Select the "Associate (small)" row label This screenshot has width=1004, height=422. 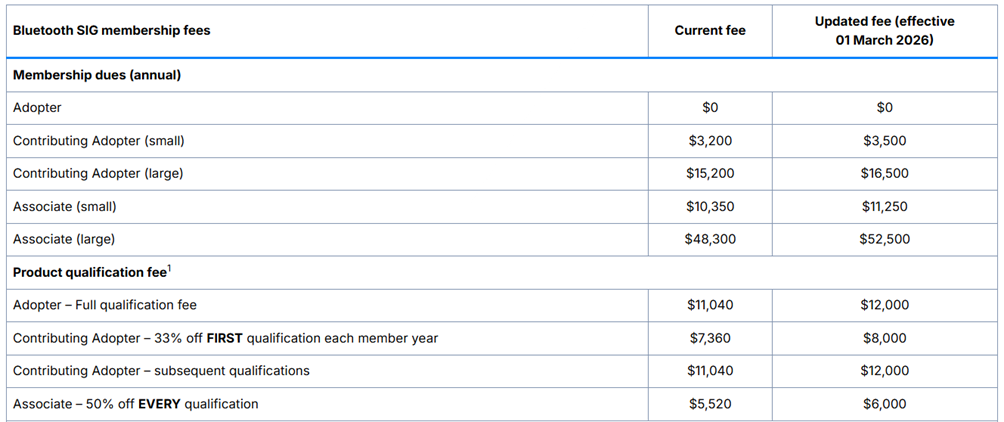pos(65,207)
